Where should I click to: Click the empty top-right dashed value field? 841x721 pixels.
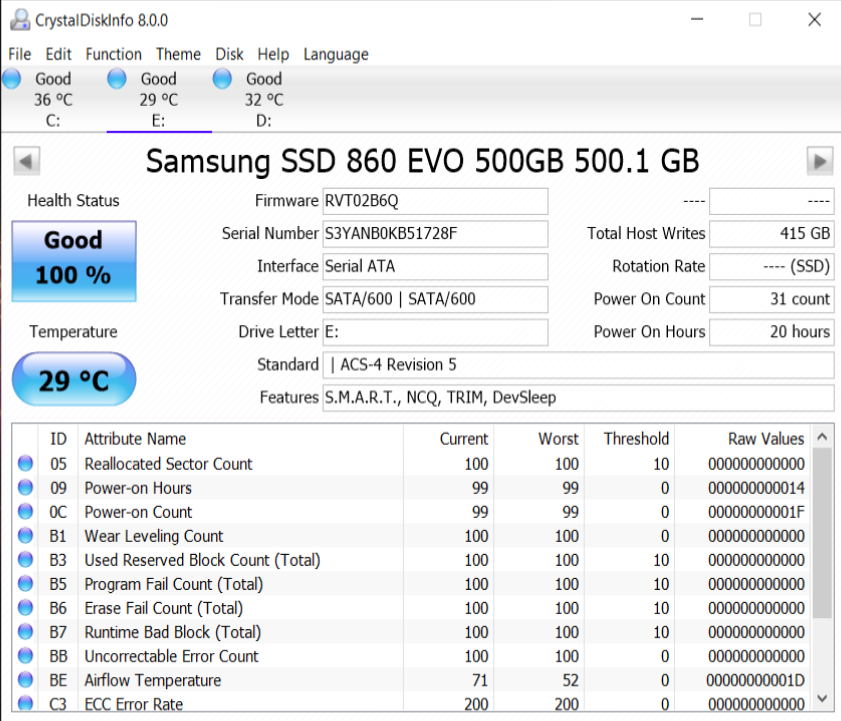coord(772,201)
